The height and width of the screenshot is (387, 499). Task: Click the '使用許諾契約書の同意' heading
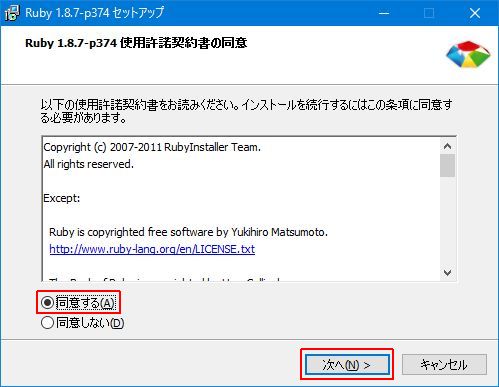tap(183, 43)
